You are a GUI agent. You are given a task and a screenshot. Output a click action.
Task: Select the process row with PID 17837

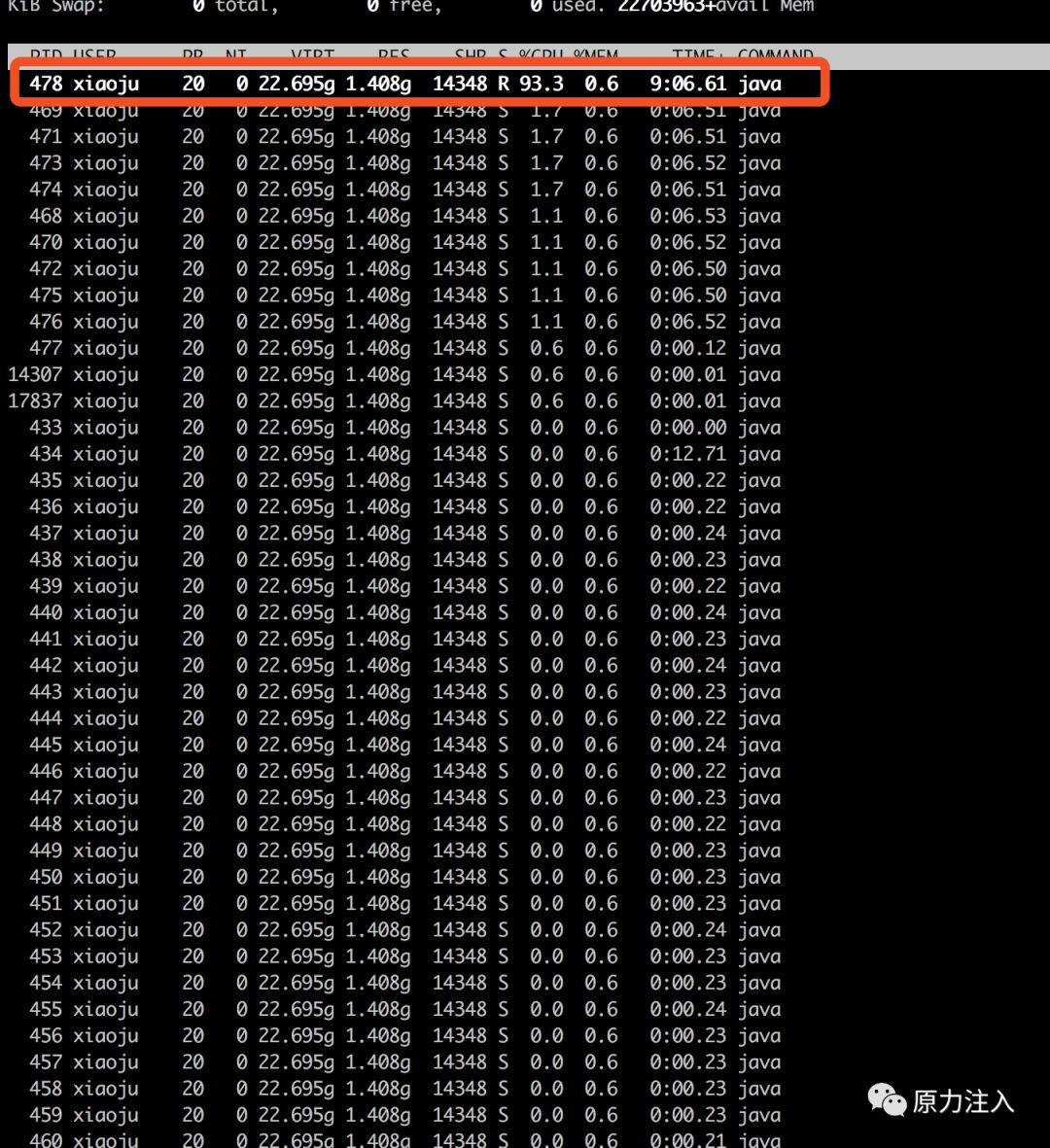point(394,401)
